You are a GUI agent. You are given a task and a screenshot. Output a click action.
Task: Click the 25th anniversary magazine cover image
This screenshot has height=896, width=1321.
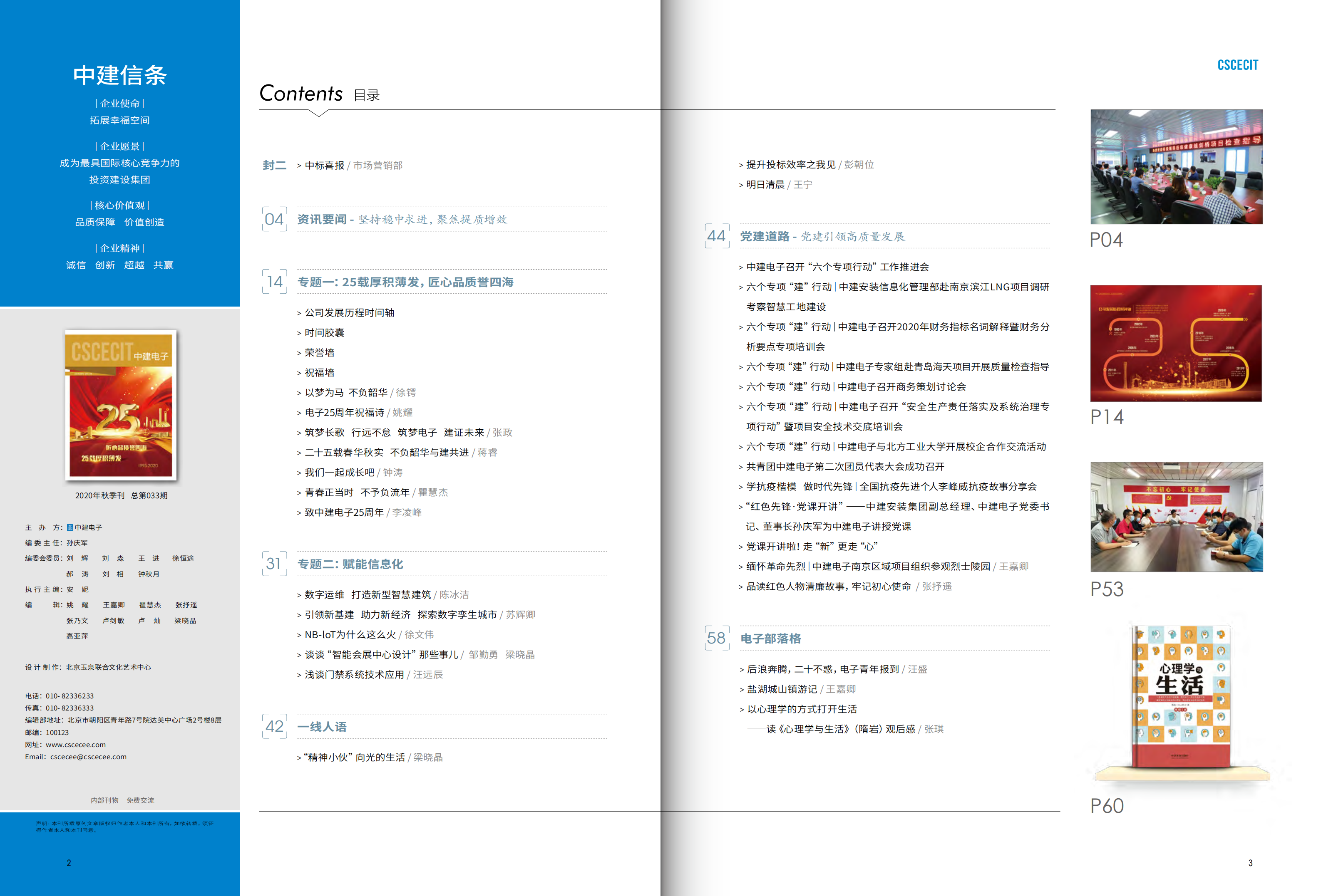(121, 405)
